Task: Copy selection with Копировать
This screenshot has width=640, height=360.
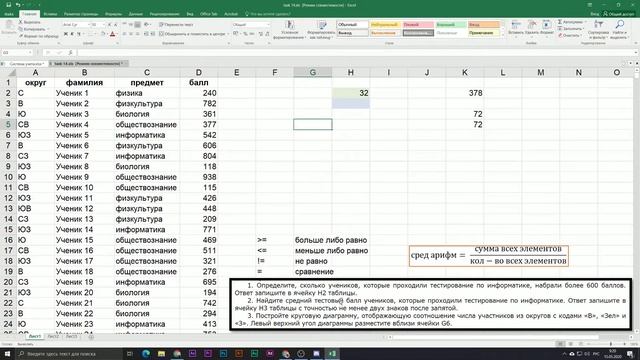Action: pyautogui.click(x=32, y=29)
